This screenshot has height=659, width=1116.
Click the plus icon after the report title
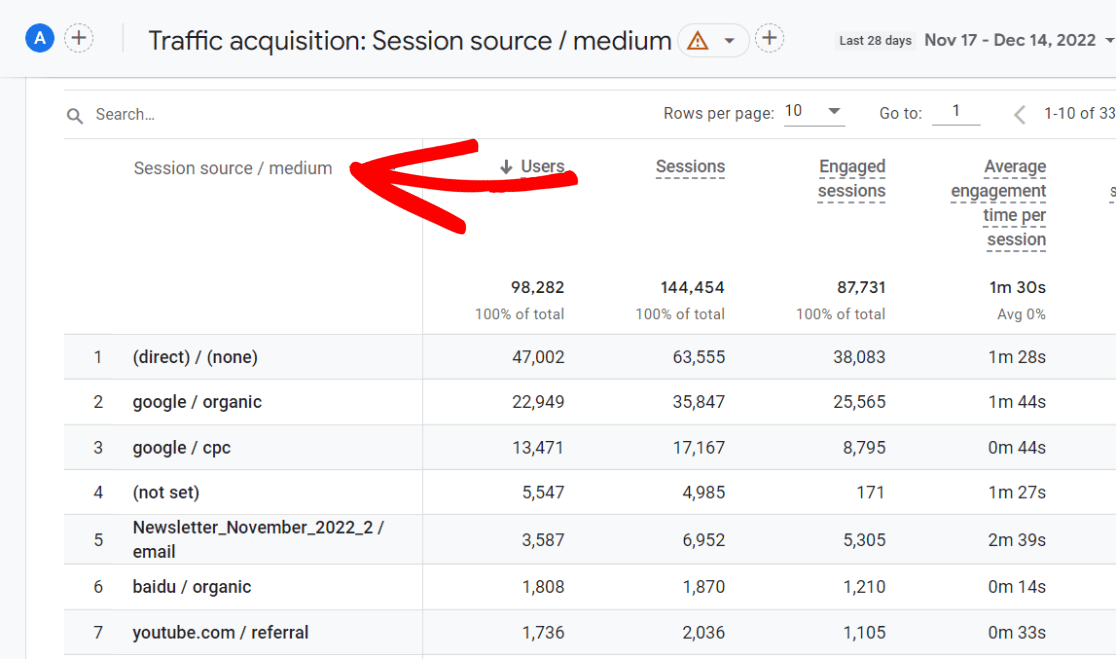pos(772,38)
